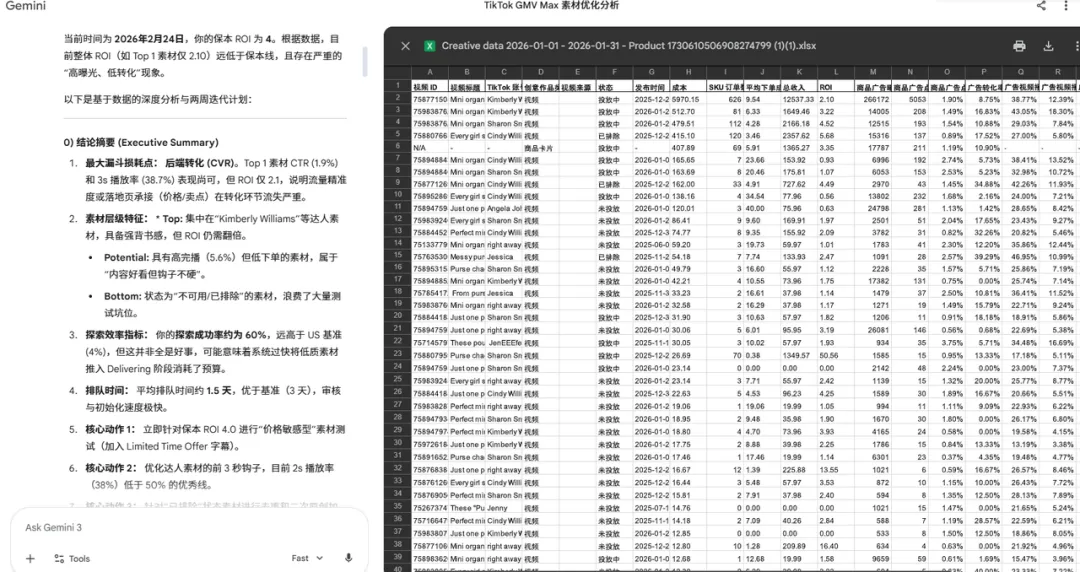Start voice input with the microphone

(x=349, y=558)
